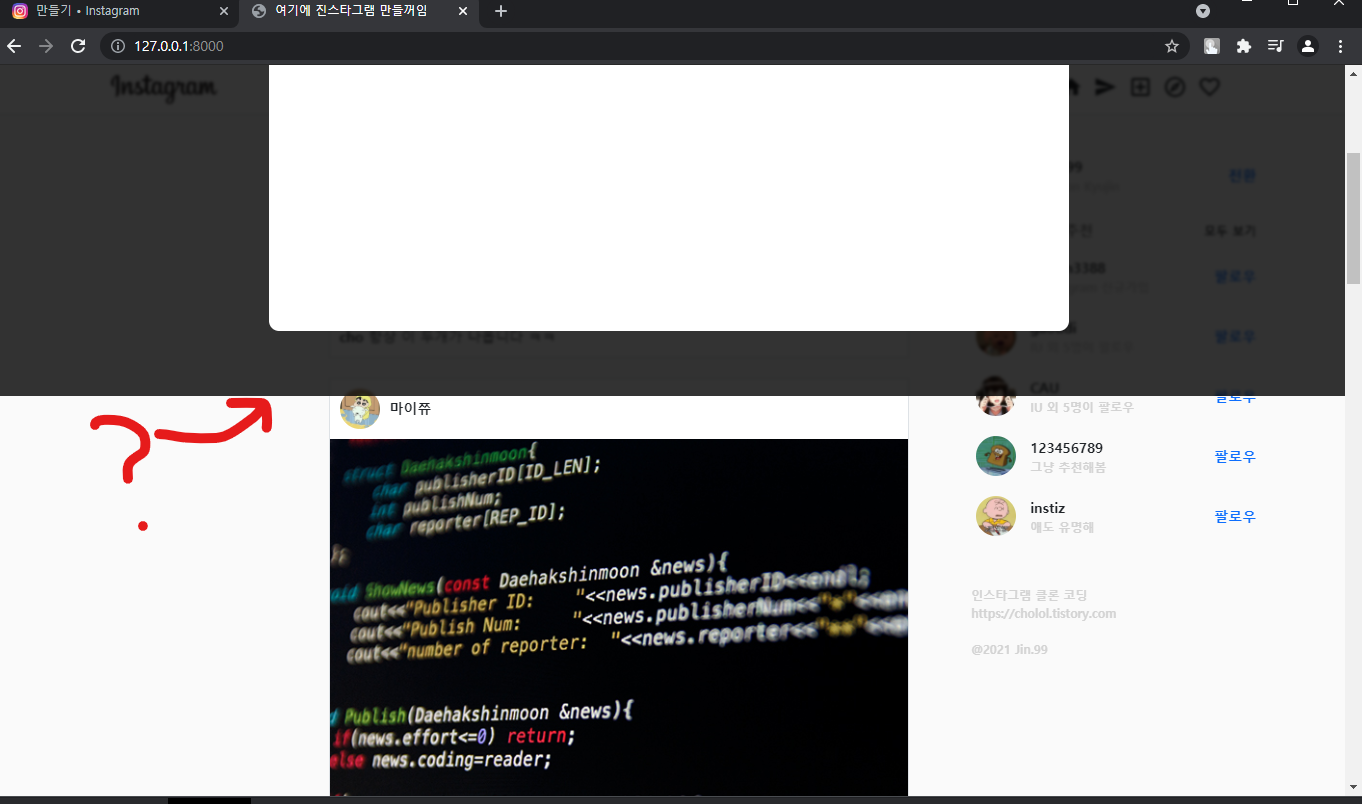This screenshot has width=1362, height=804.
Task: Switch to the 만들기 • Instagram tab
Action: [x=119, y=11]
